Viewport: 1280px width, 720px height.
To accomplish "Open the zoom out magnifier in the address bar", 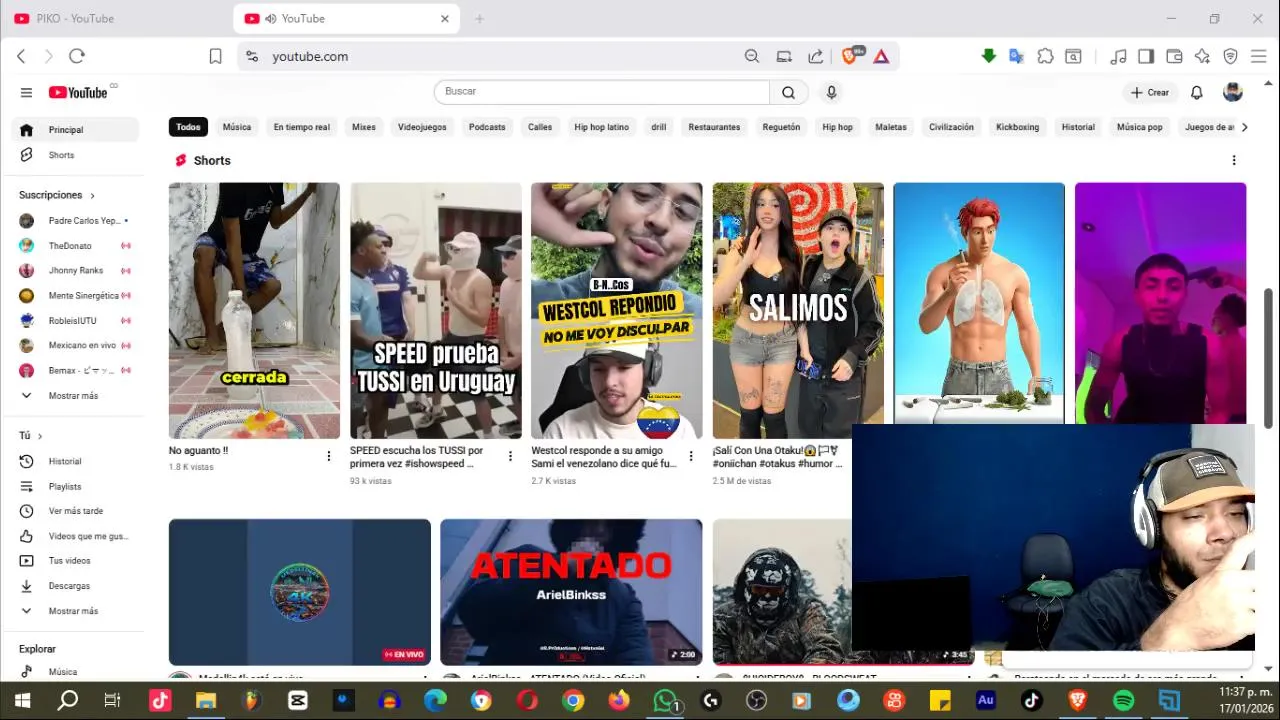I will pyautogui.click(x=752, y=56).
